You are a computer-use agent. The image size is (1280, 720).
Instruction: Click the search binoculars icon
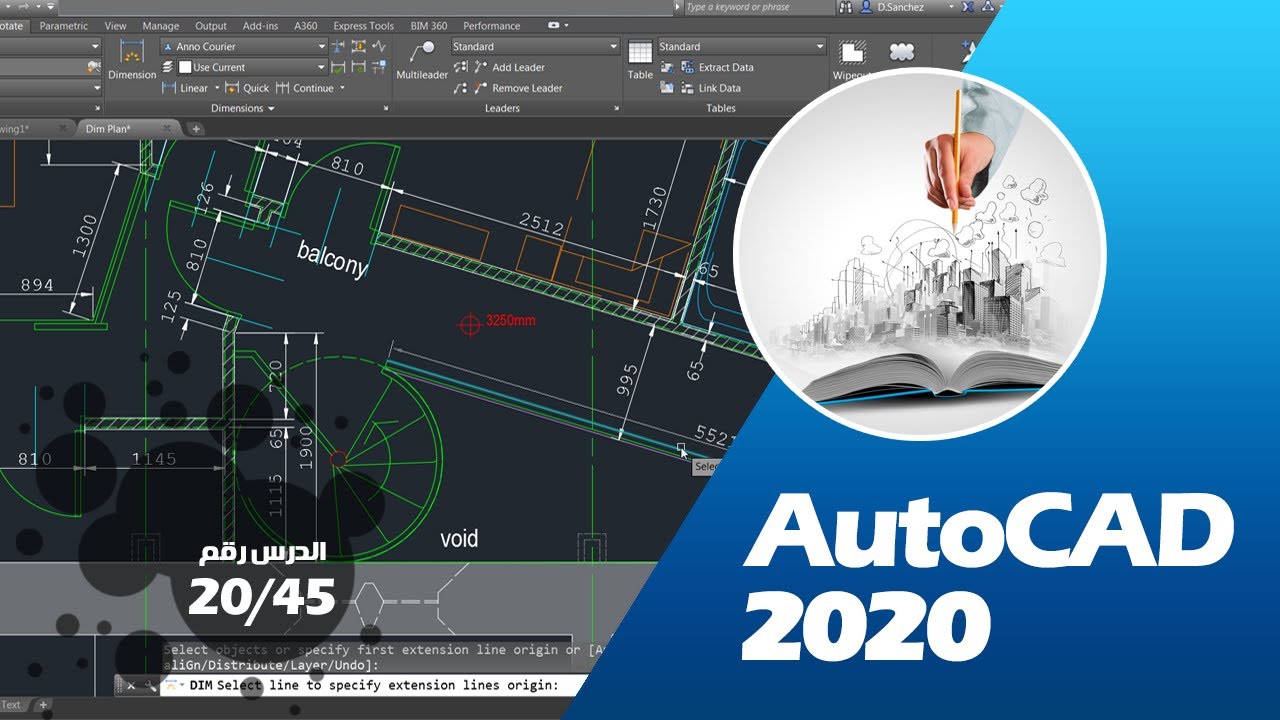coord(847,7)
